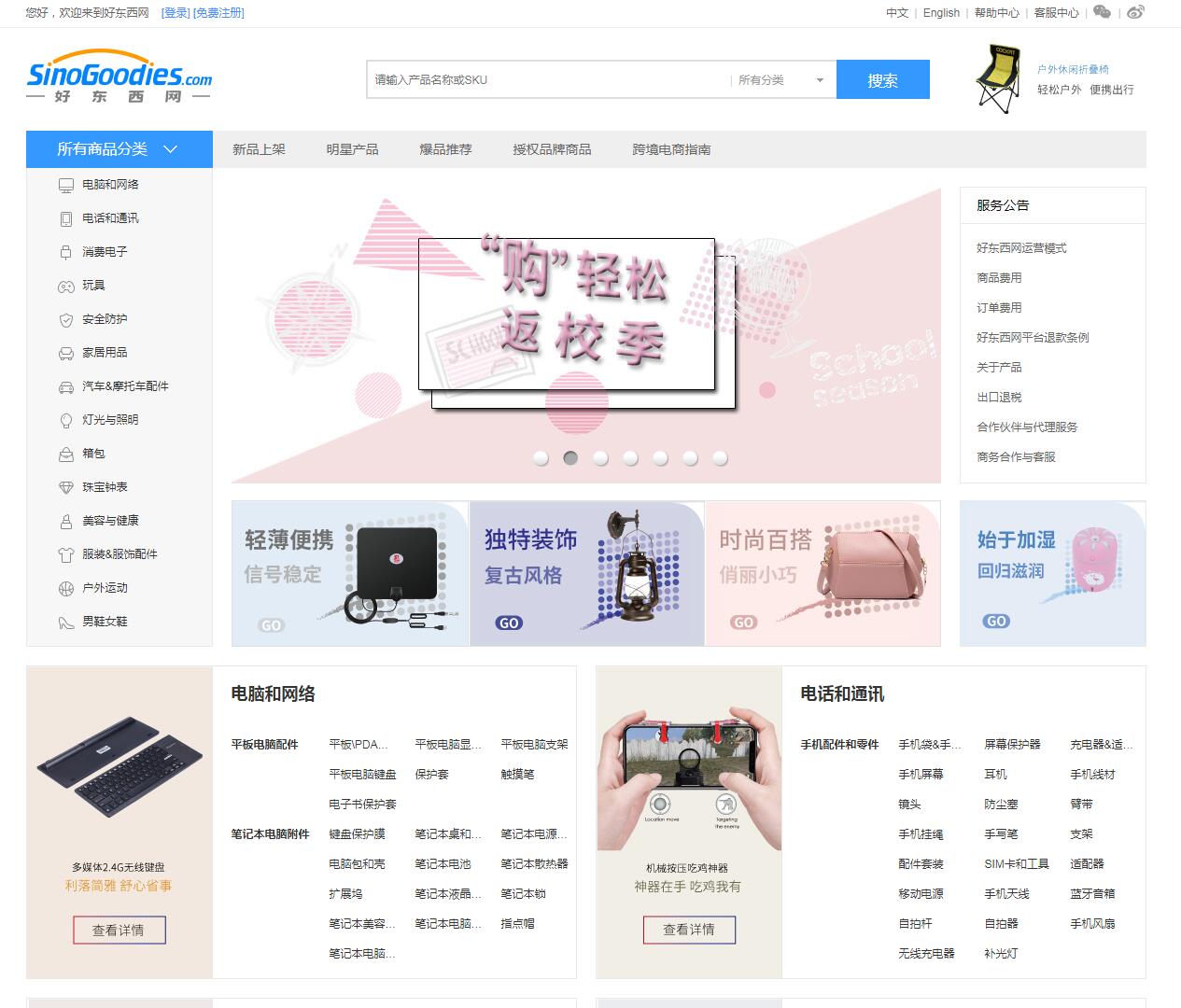Image resolution: width=1181 pixels, height=1008 pixels.
Task: Show the fourth carousel slide dot
Action: (x=630, y=458)
